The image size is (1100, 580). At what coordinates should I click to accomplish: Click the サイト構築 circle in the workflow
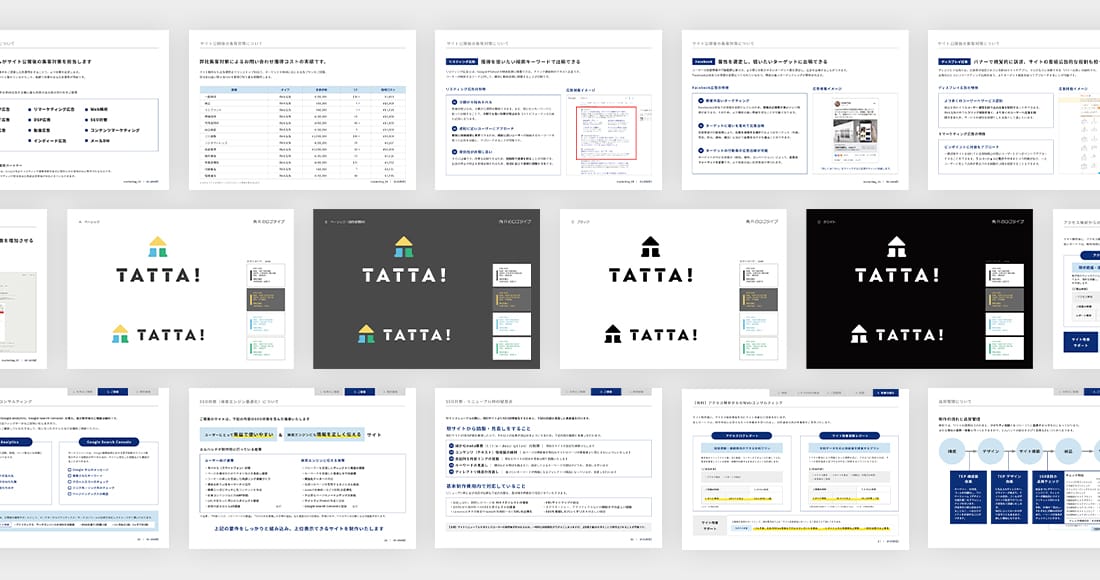(x=1029, y=452)
